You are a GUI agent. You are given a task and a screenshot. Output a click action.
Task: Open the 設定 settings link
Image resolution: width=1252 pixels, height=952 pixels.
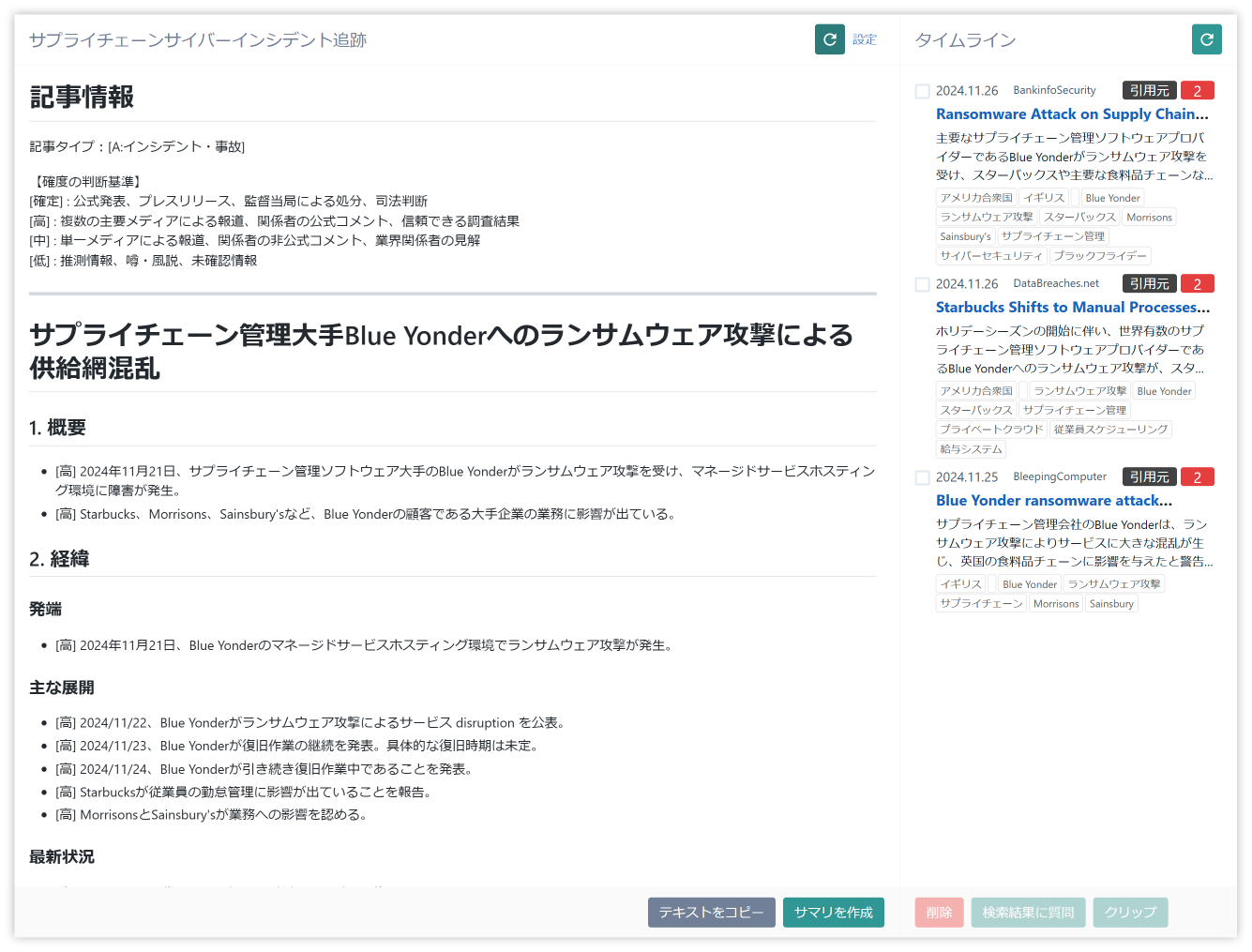pos(865,39)
